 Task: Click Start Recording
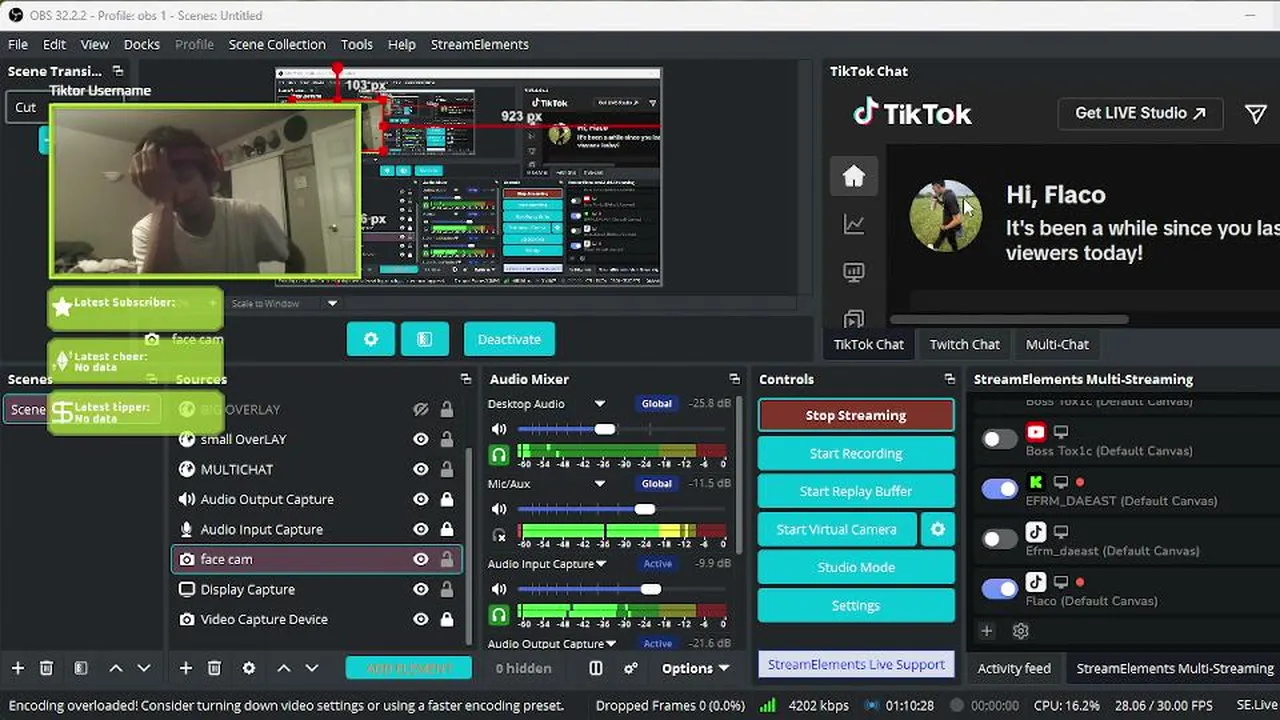[x=856, y=453]
